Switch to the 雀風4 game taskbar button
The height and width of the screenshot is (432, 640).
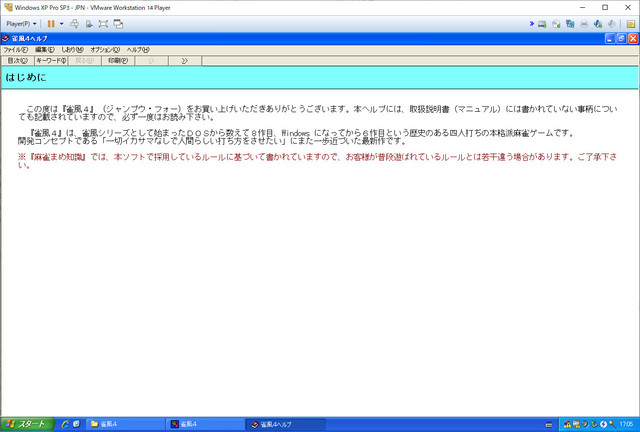205,425
